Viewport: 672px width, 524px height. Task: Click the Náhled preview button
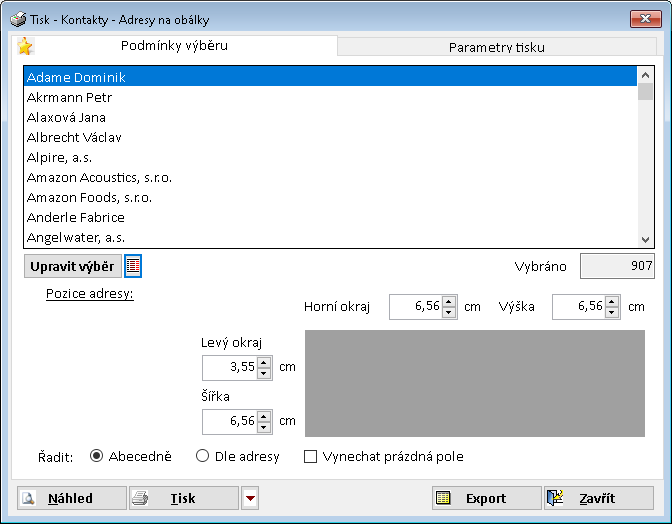tap(72, 498)
